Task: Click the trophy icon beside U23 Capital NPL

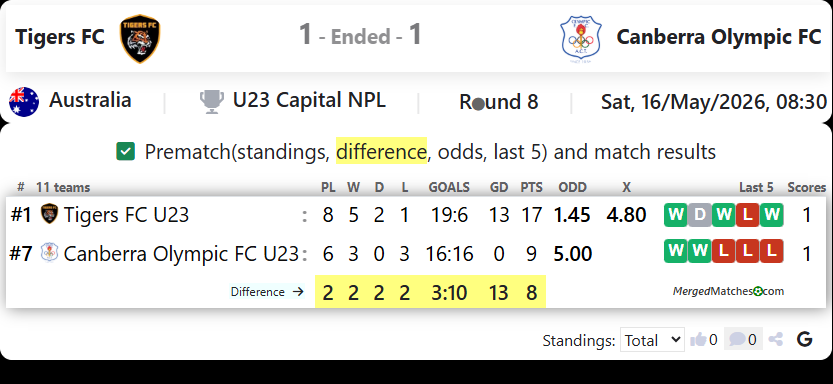Action: [x=212, y=101]
